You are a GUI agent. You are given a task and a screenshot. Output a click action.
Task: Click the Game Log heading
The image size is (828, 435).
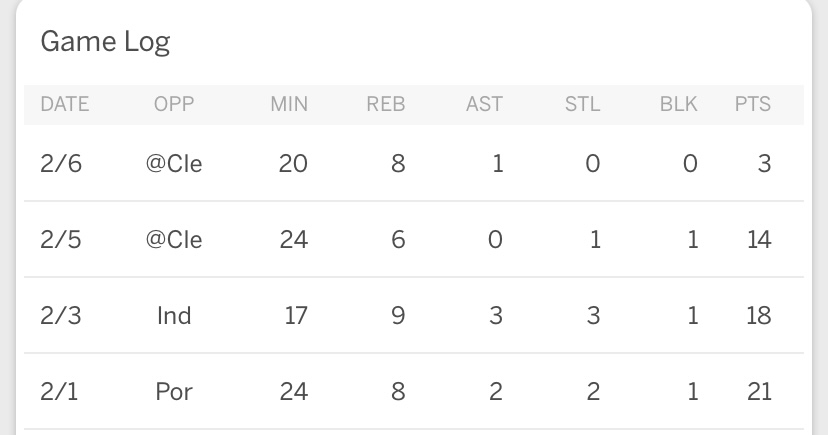[105, 41]
